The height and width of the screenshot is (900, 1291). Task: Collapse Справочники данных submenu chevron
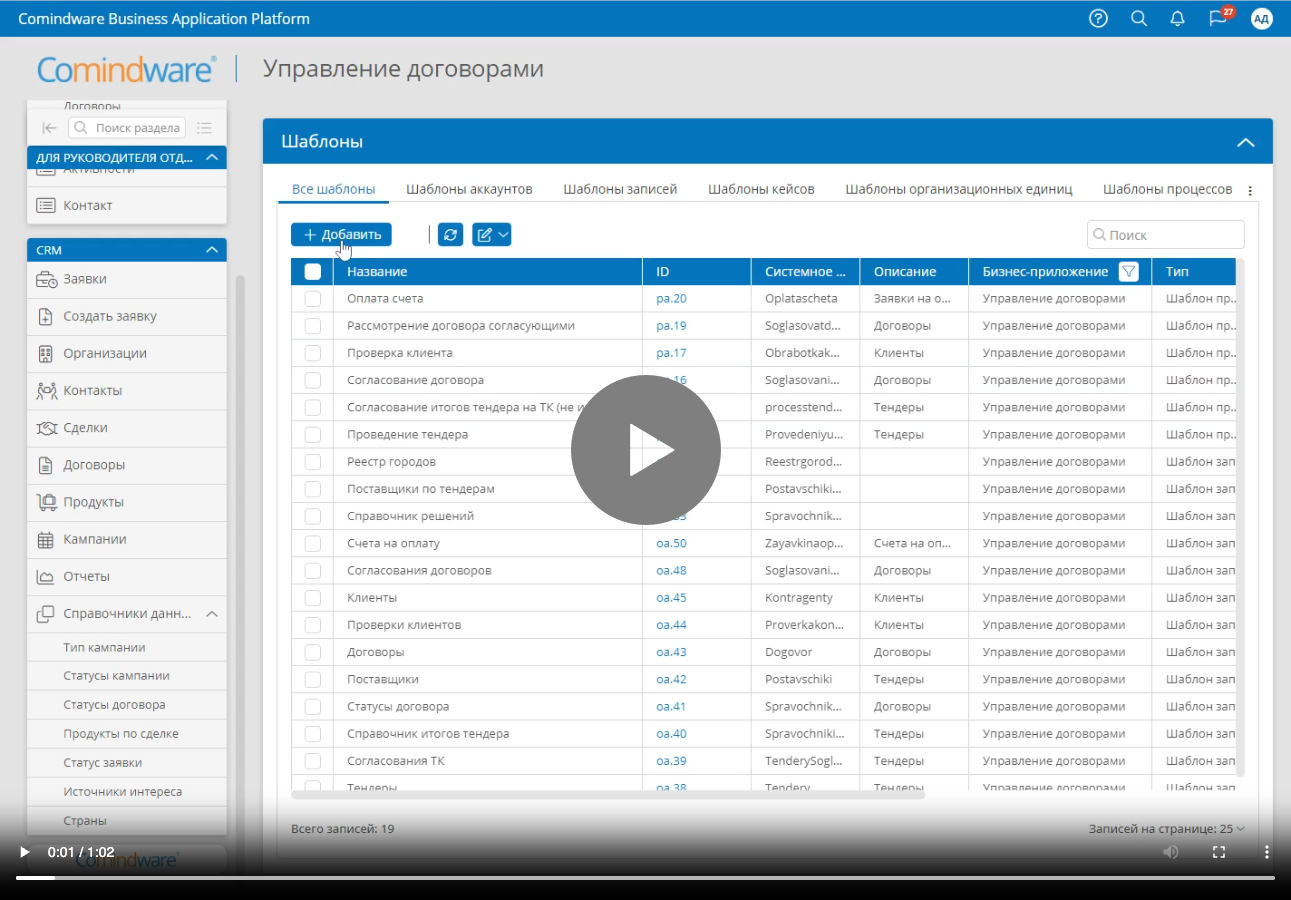coord(212,614)
